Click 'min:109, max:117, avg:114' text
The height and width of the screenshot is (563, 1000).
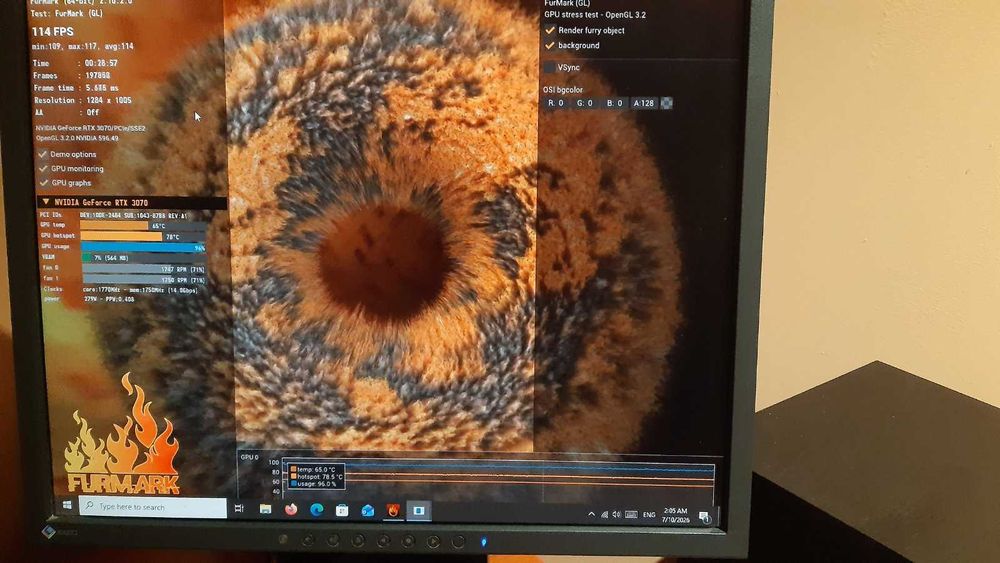[x=83, y=46]
